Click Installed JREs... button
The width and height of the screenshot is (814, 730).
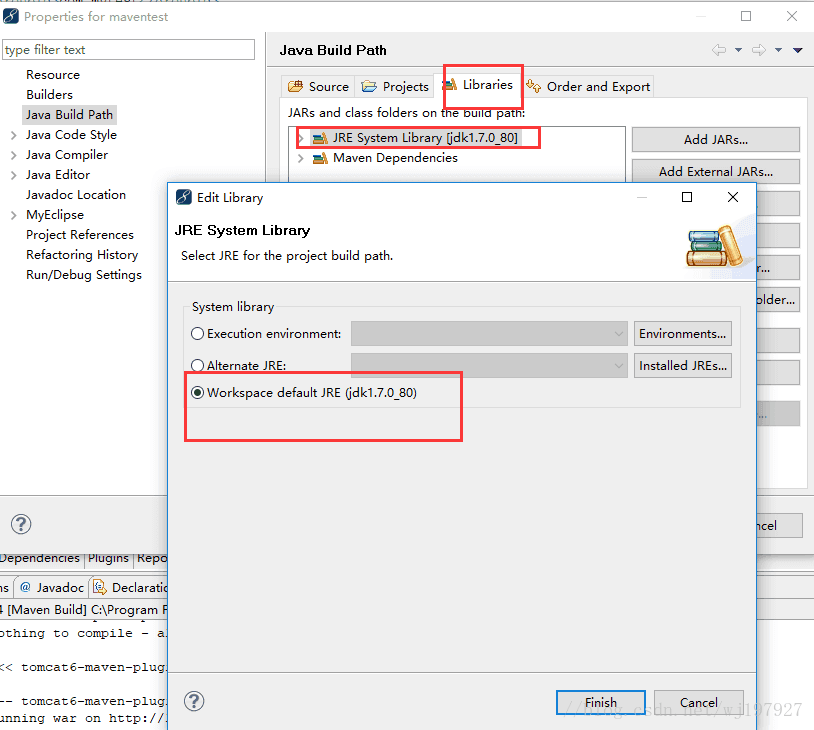click(683, 366)
